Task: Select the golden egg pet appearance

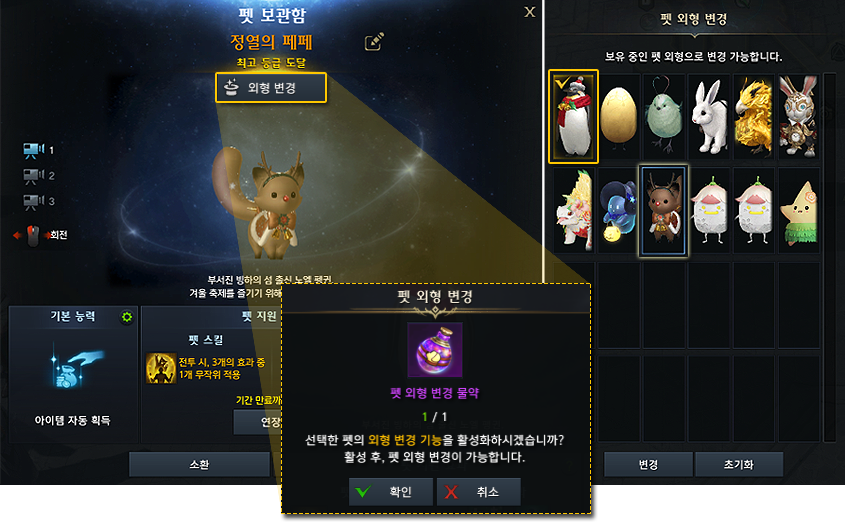Action: coord(619,116)
